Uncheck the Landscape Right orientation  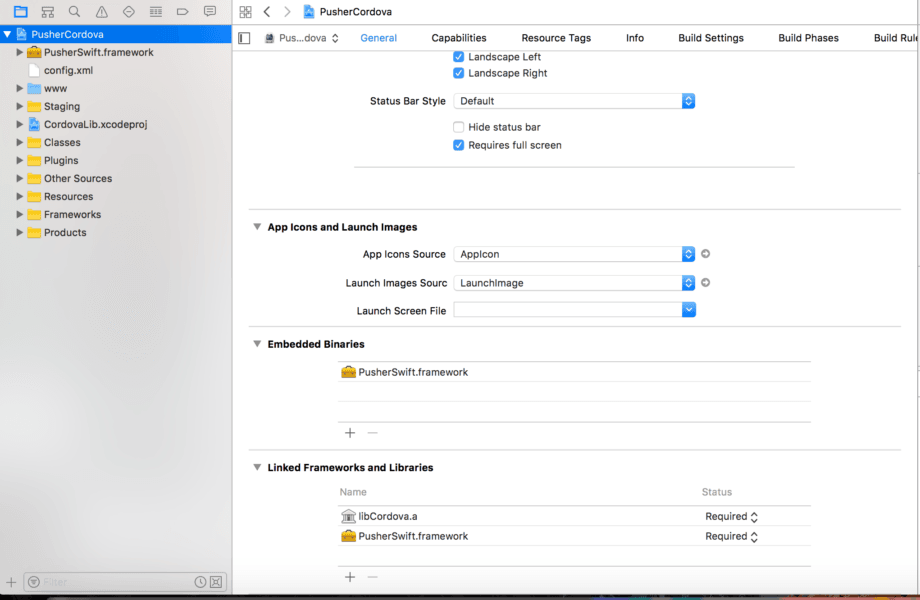pyautogui.click(x=459, y=73)
